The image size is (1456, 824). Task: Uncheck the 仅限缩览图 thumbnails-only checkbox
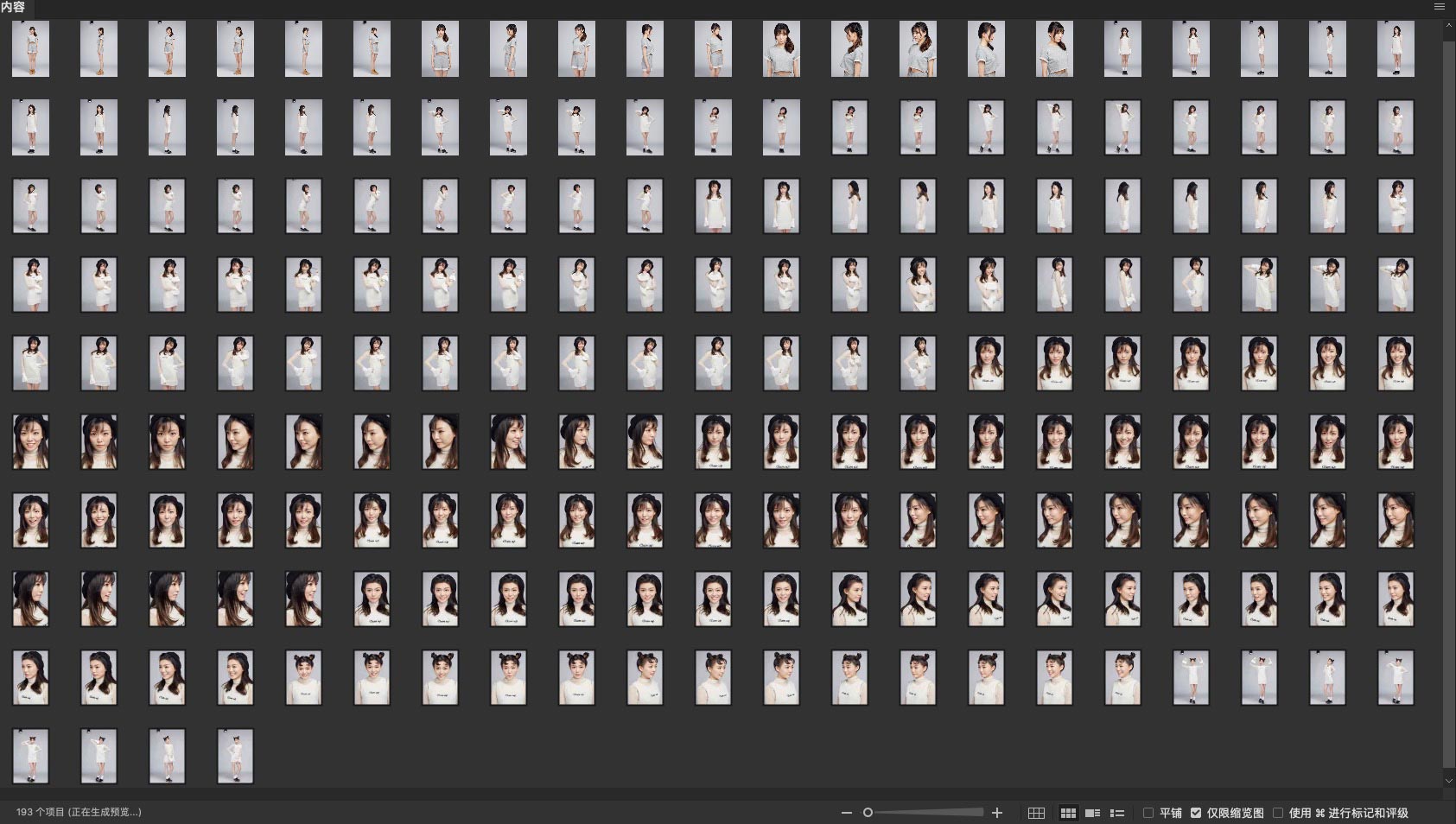(1196, 813)
